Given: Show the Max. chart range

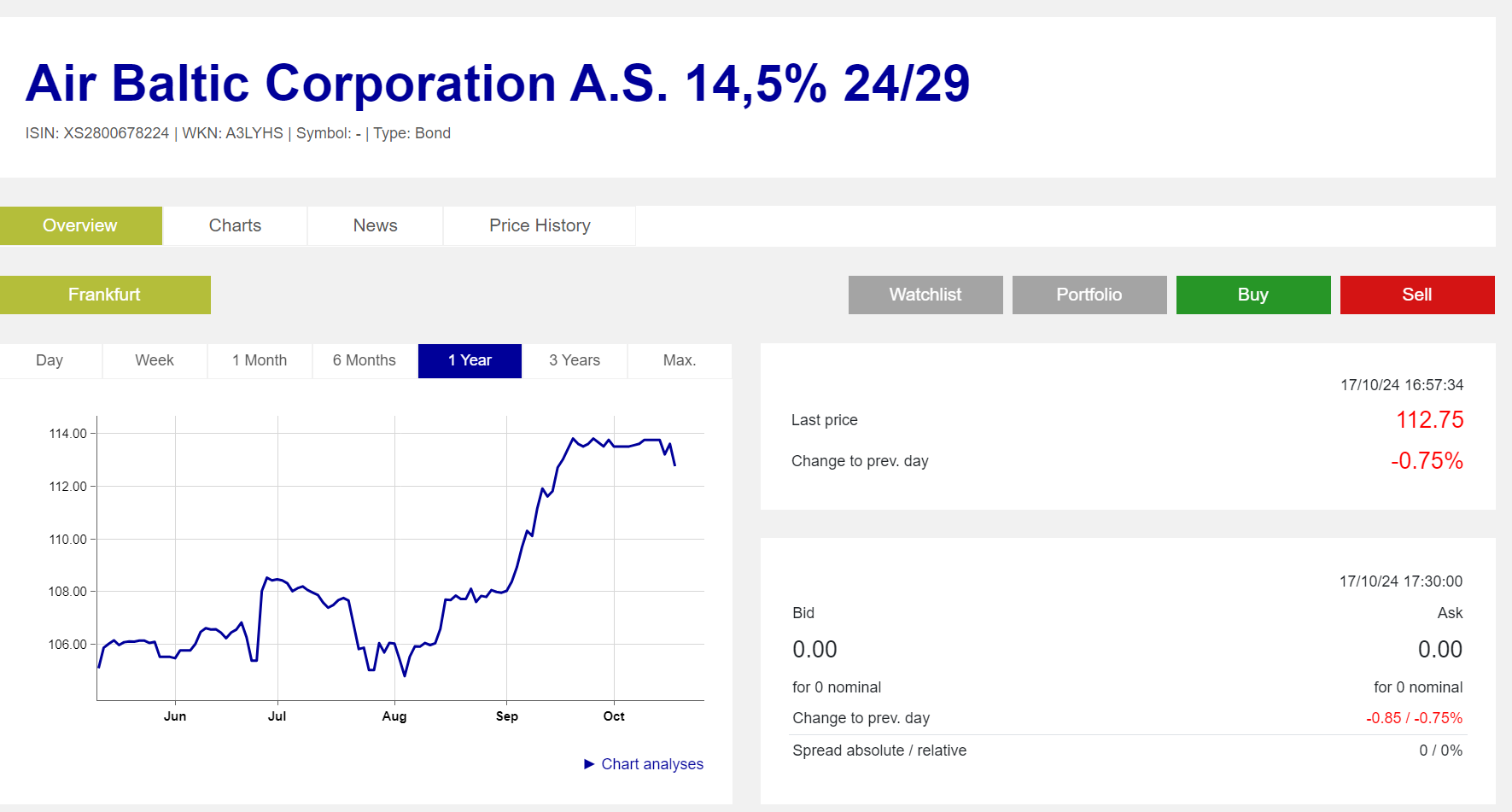Looking at the screenshot, I should [x=680, y=360].
